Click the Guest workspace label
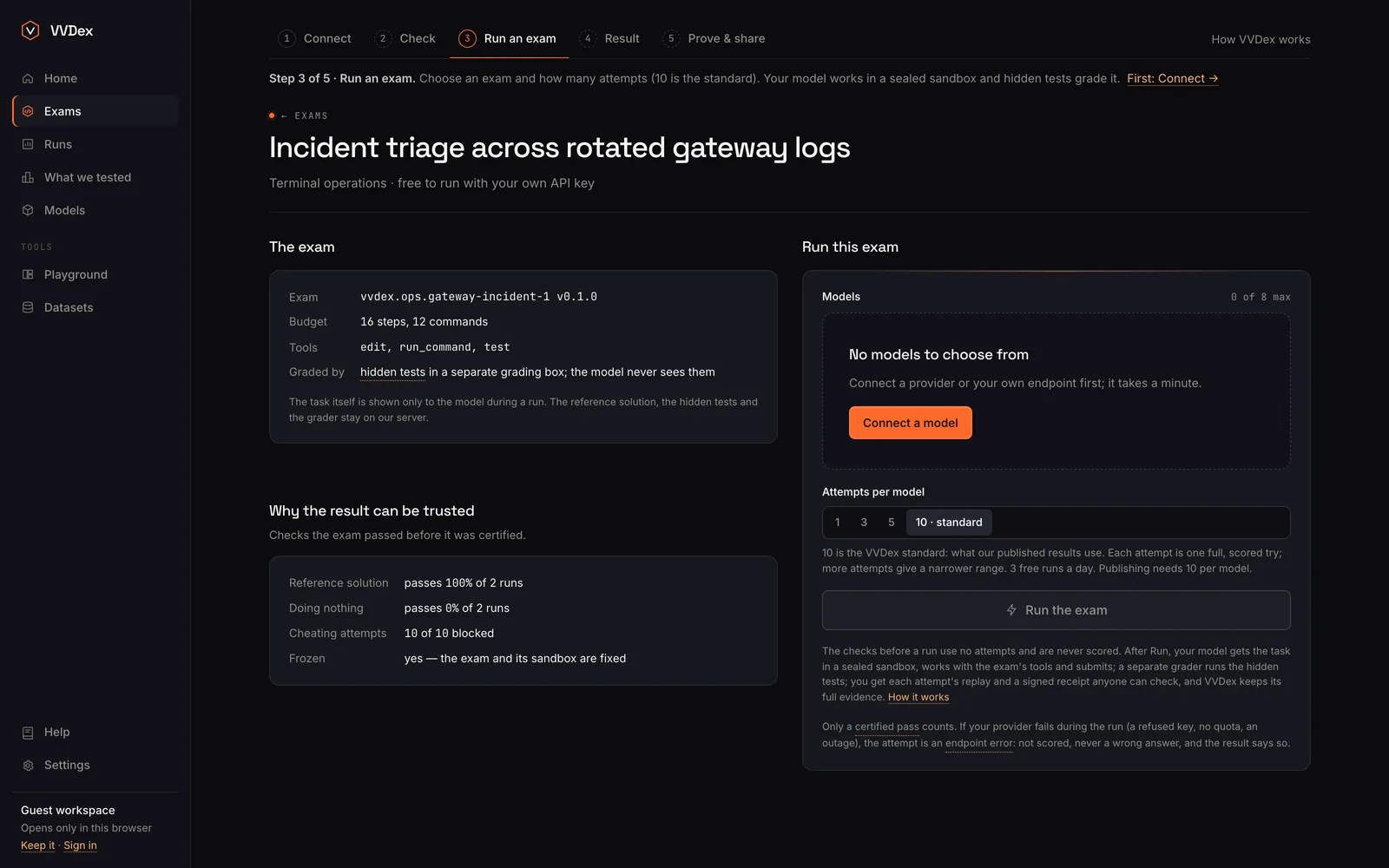Screen dimensions: 1389x868 (x=68, y=811)
